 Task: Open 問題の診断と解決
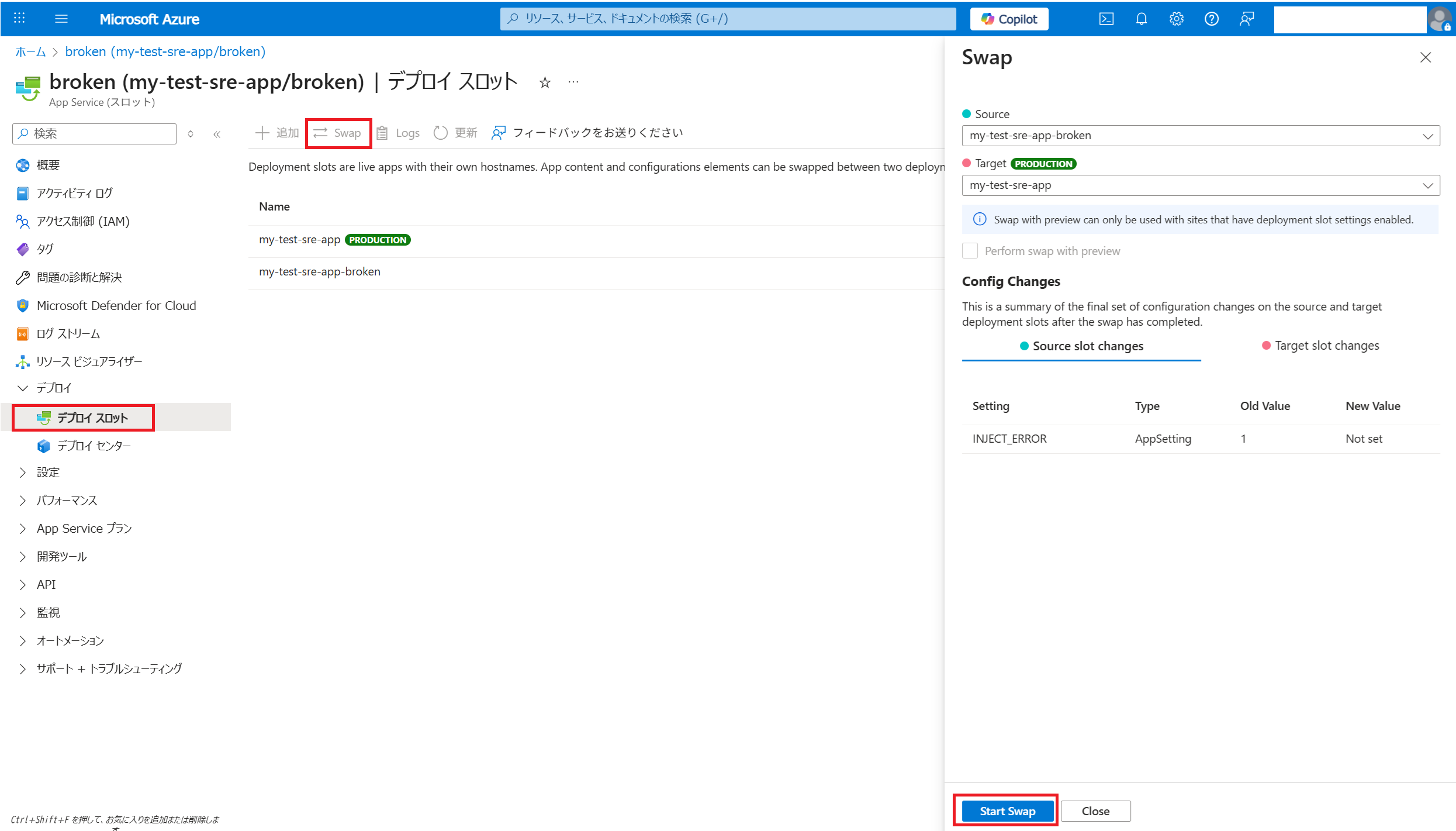click(79, 277)
